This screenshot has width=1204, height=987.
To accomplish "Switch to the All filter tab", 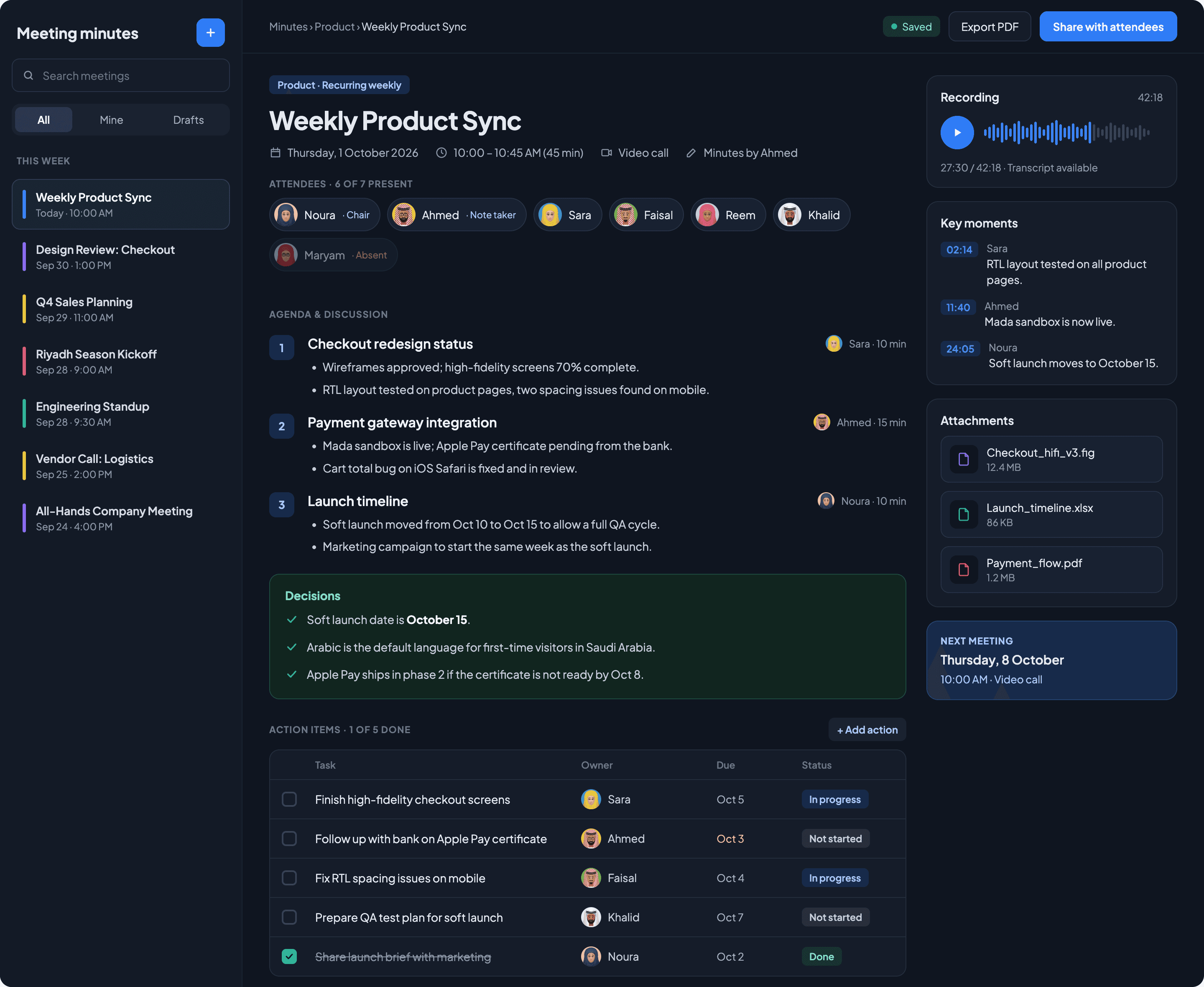I will click(x=44, y=120).
